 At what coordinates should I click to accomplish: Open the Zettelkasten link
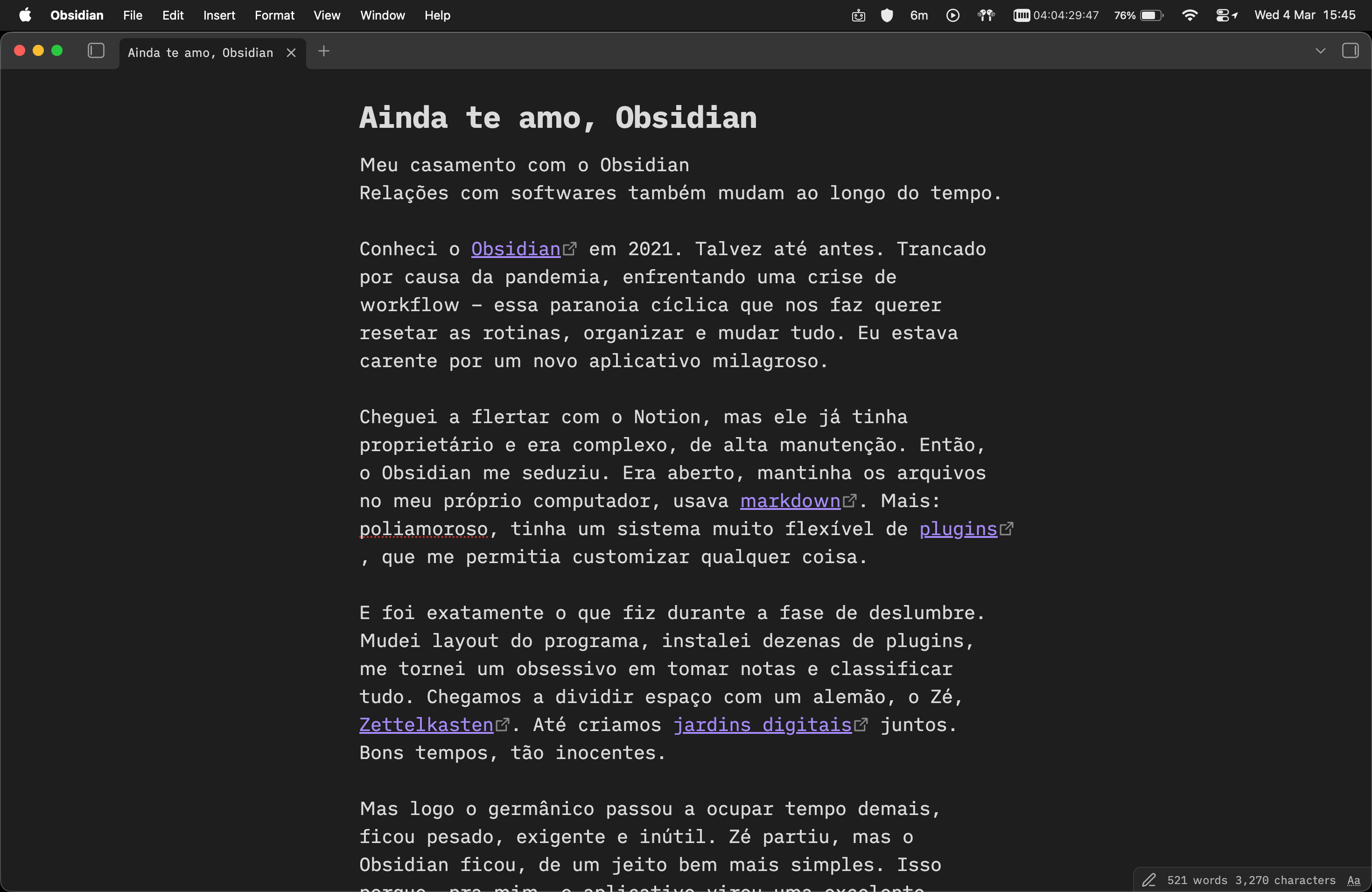426,725
